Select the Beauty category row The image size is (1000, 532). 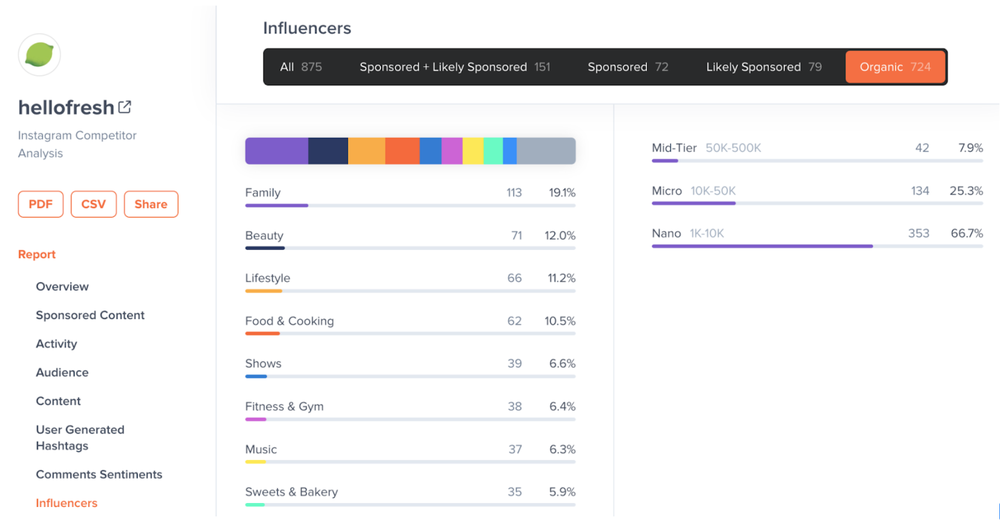410,238
